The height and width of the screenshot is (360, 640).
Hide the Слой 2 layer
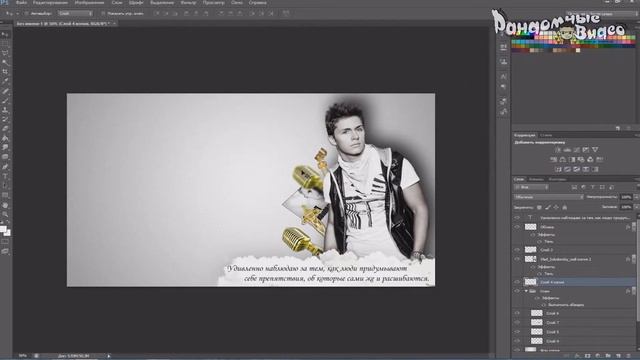click(517, 249)
